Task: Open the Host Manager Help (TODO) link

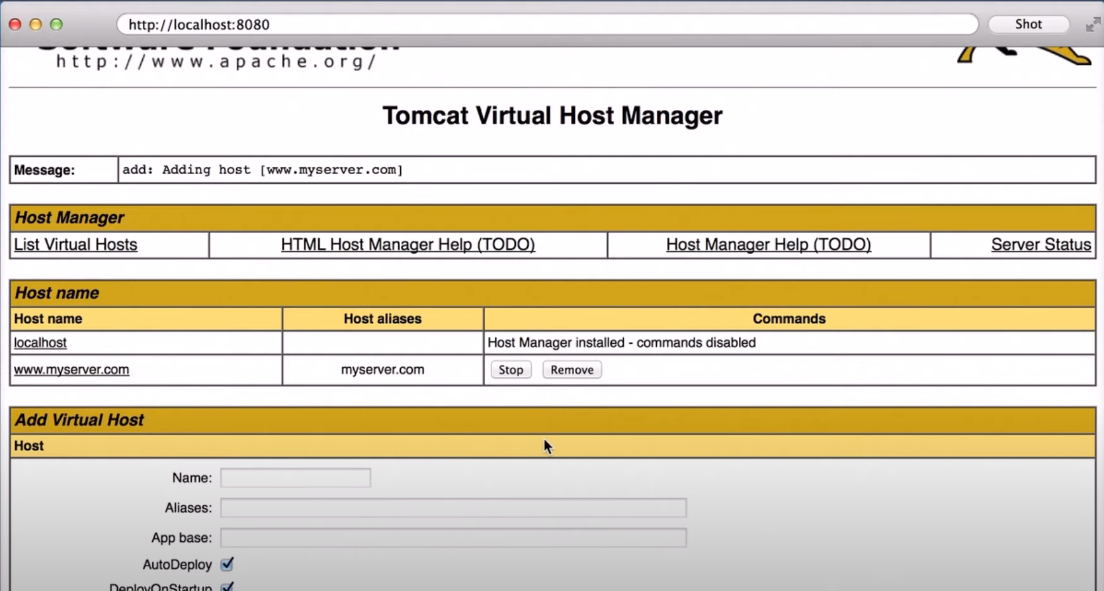Action: (768, 244)
